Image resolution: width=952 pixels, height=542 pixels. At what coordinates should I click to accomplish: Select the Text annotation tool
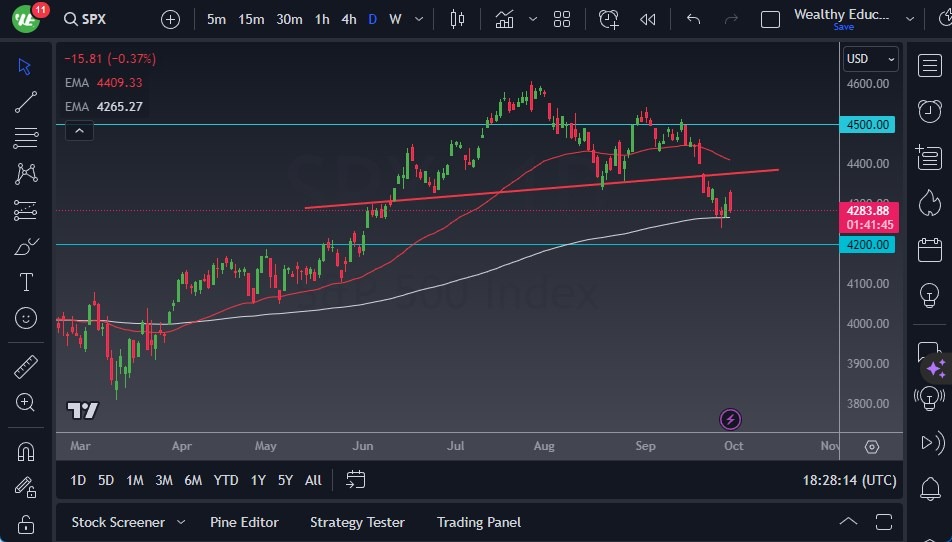[27, 282]
